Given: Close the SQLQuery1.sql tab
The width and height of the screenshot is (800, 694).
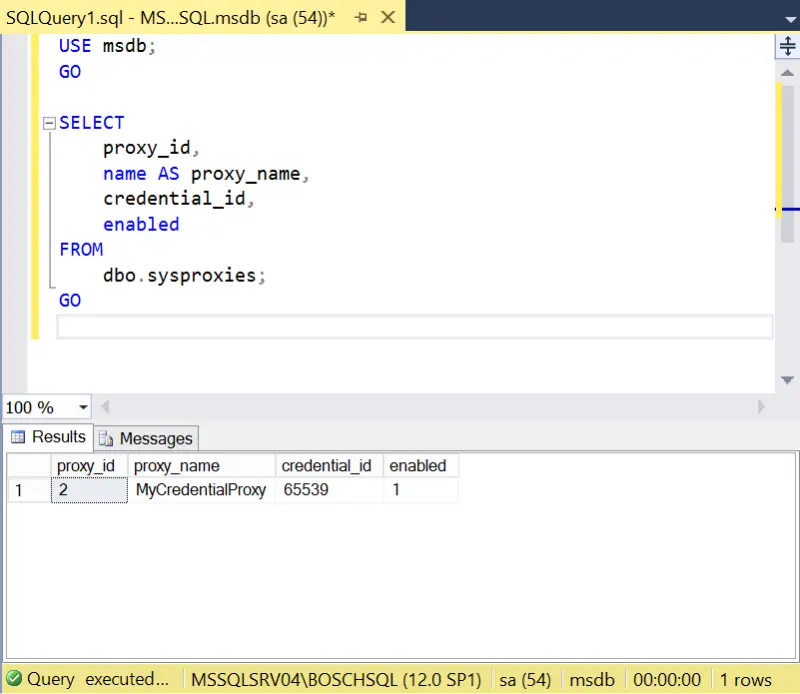Looking at the screenshot, I should (x=388, y=18).
